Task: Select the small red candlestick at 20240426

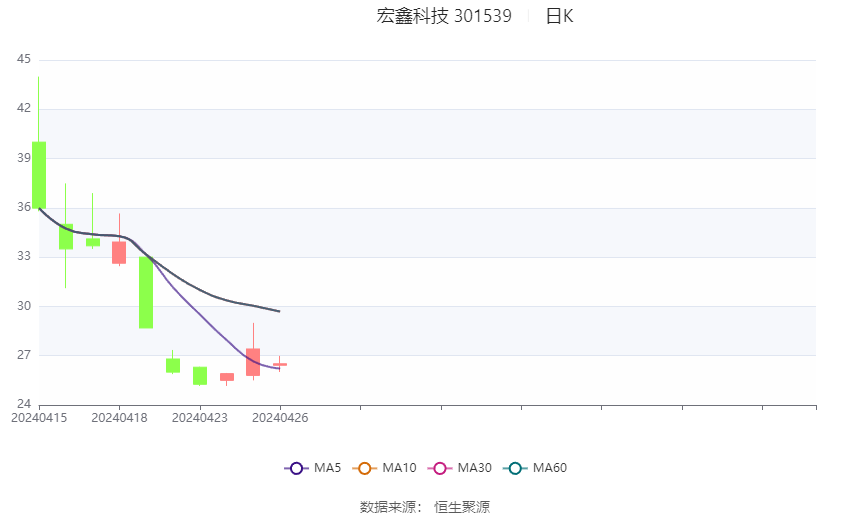Action: (280, 365)
